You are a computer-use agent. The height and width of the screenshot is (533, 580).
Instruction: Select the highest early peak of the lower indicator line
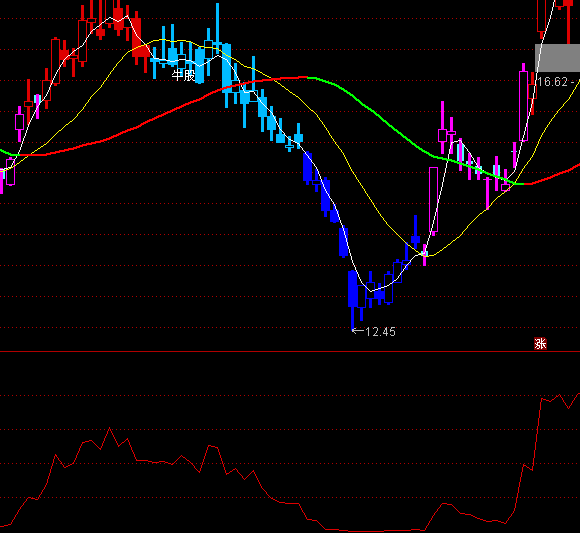click(109, 429)
